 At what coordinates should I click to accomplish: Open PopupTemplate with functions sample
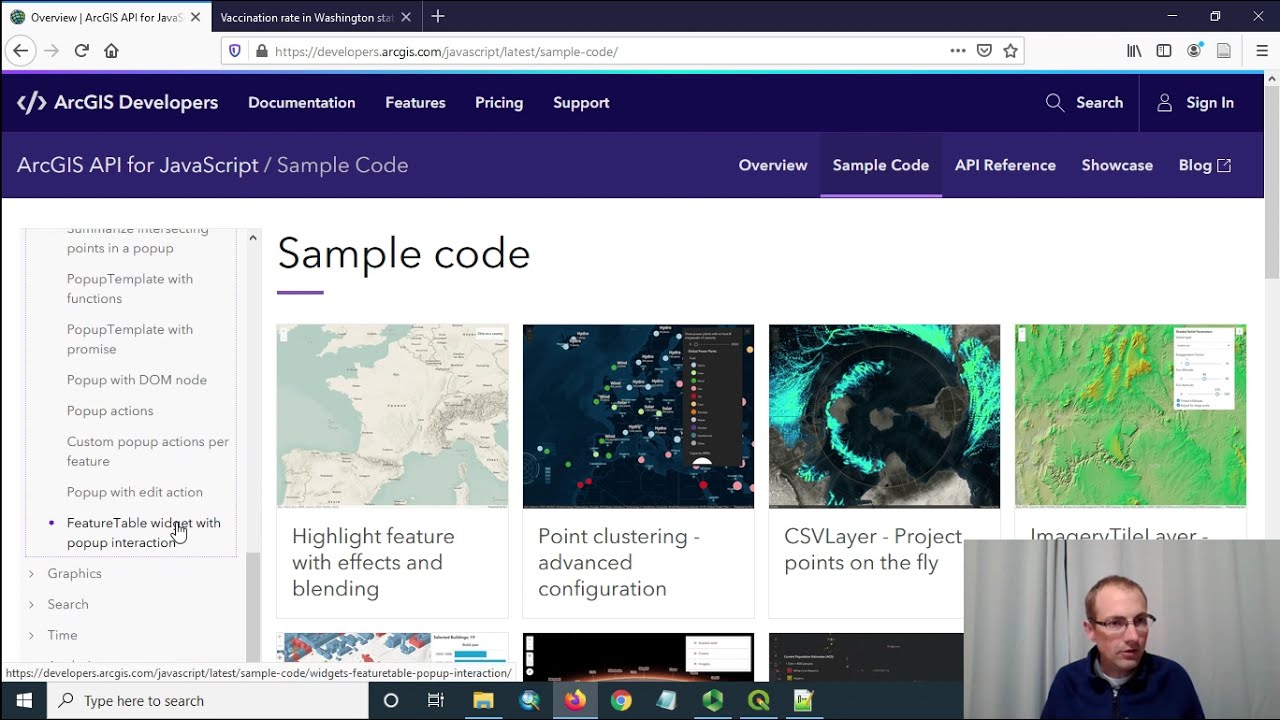[130, 289]
